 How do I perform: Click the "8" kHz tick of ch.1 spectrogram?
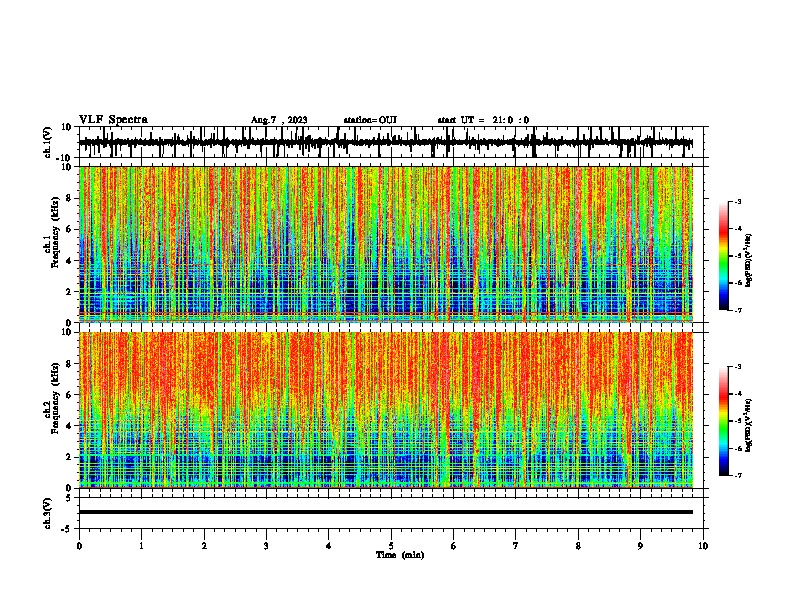(69, 198)
